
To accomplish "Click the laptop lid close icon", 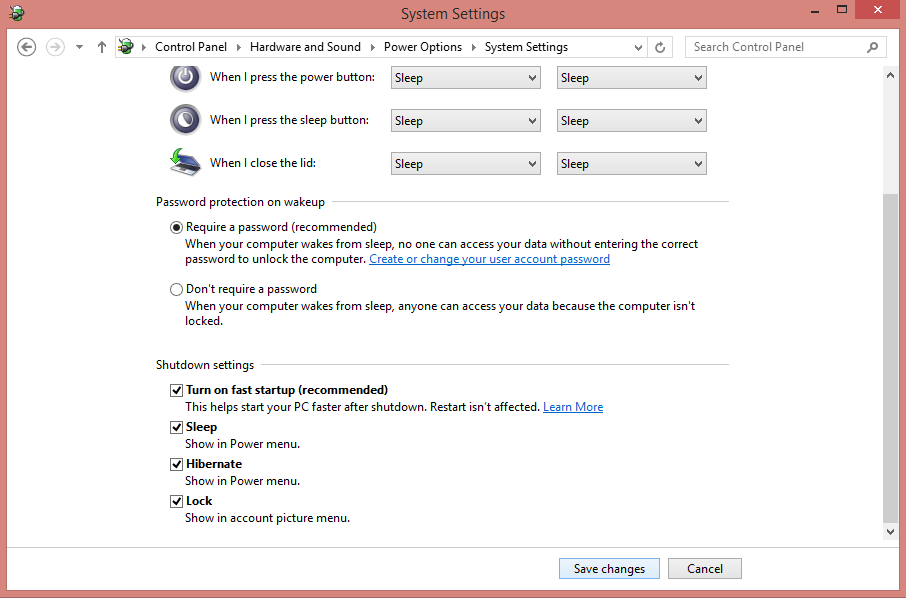I will (x=185, y=162).
